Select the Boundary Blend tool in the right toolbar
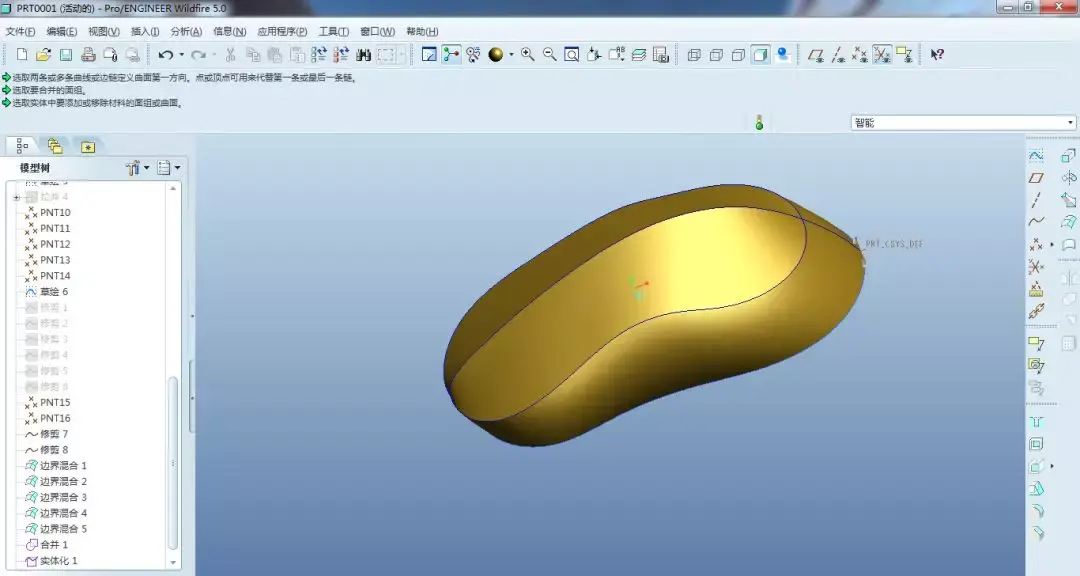1080x576 pixels. [x=1068, y=222]
